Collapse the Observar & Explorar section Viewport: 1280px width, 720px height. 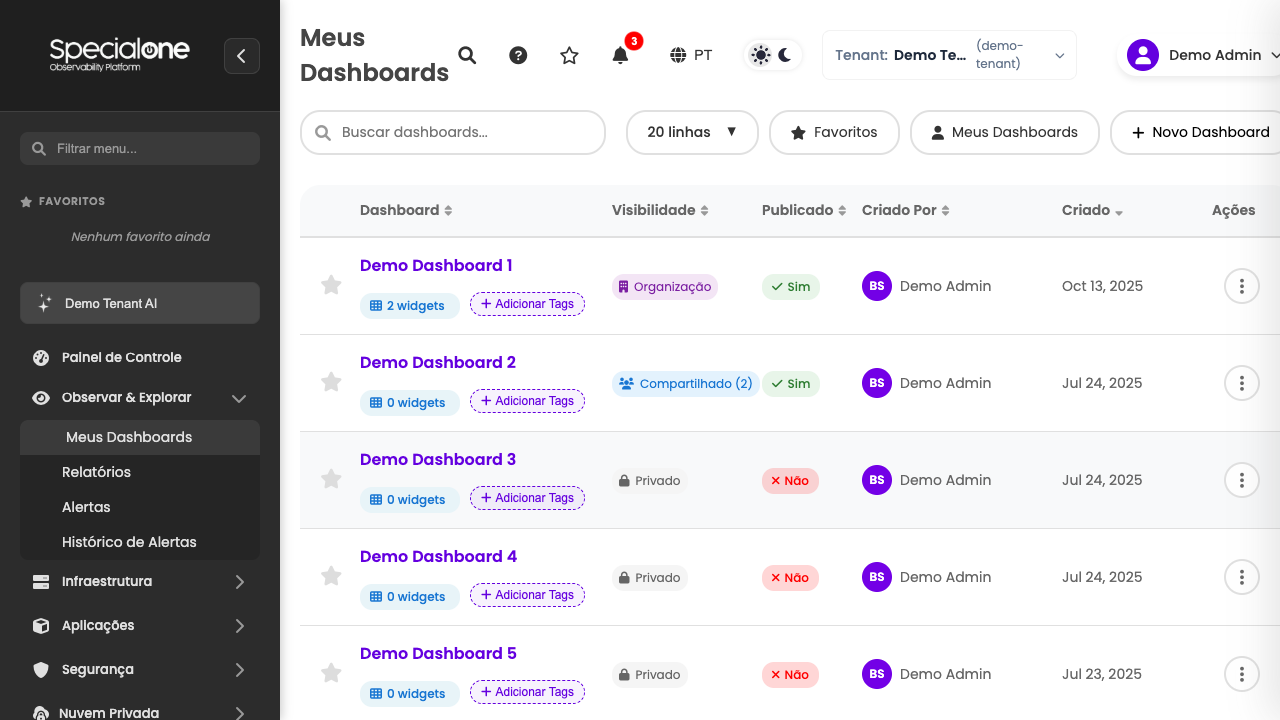140,397
